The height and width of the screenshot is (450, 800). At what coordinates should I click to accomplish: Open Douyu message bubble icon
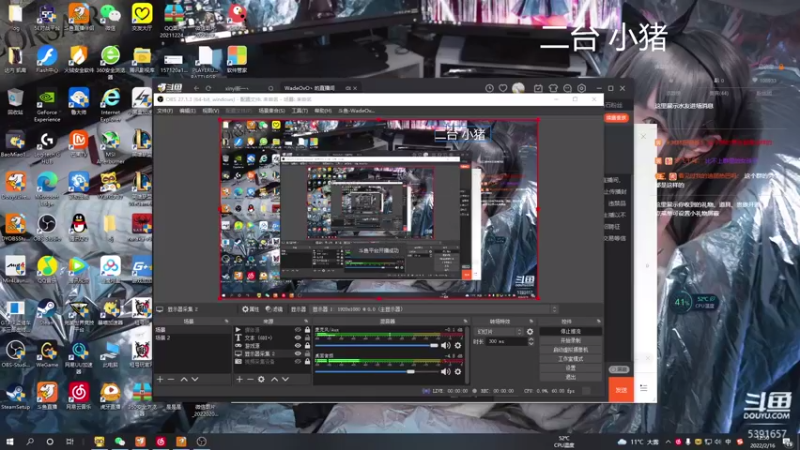pos(567,88)
